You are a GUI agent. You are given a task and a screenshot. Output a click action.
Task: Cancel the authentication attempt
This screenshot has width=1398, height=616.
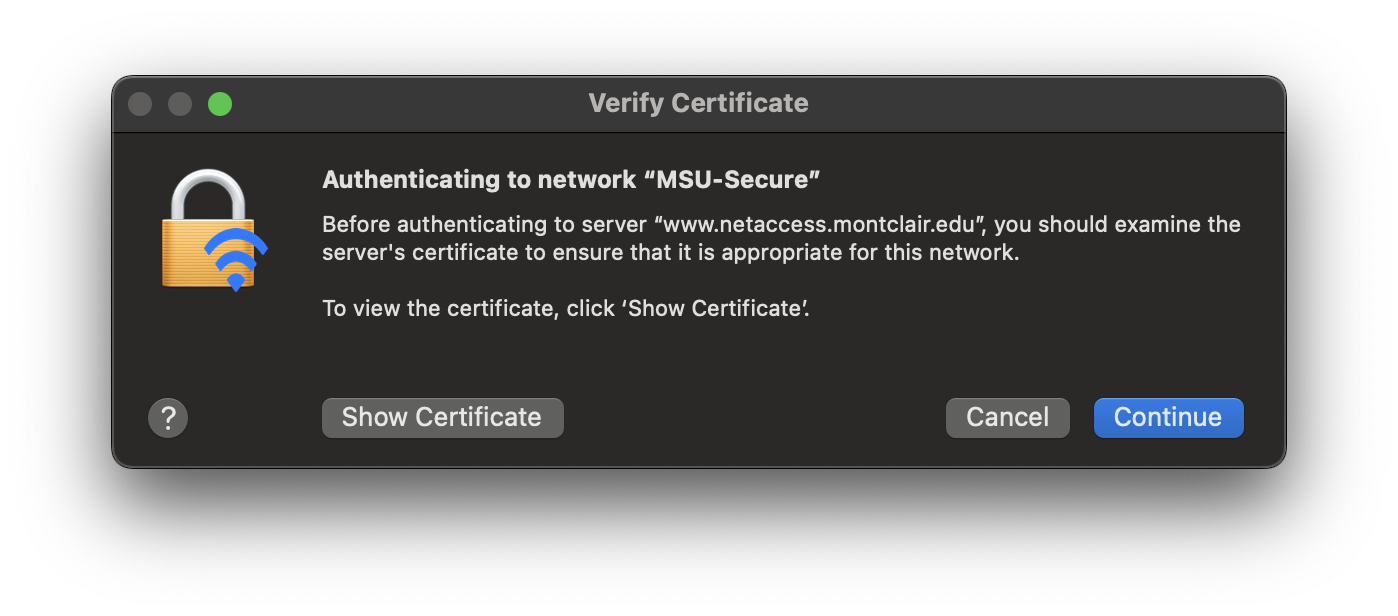pyautogui.click(x=1007, y=417)
